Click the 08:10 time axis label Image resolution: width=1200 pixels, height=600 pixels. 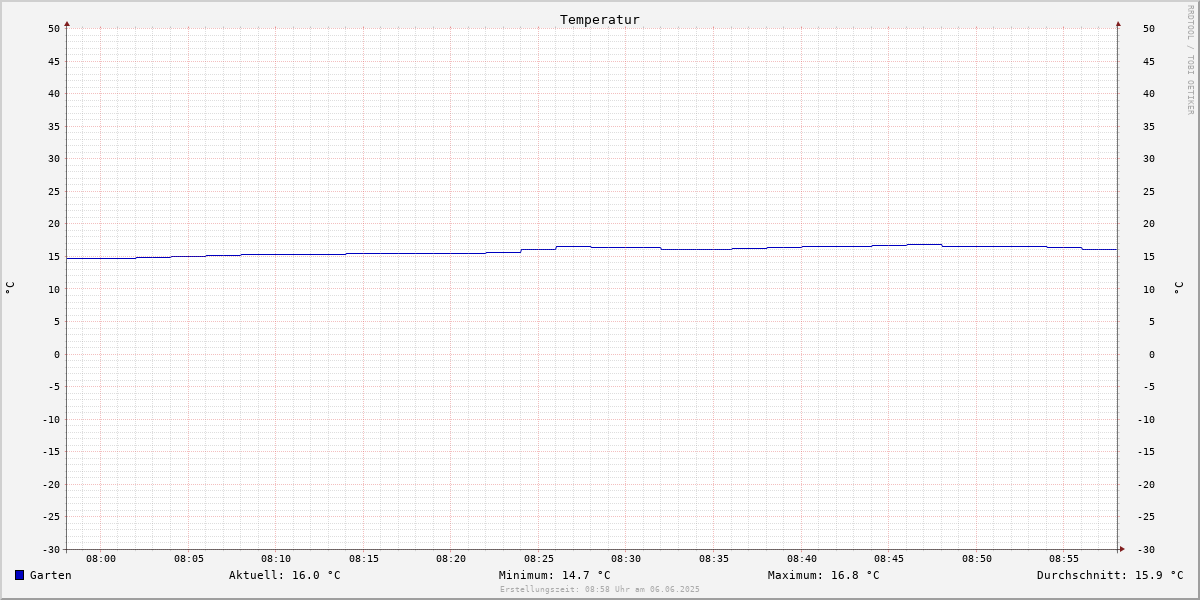coord(276,559)
